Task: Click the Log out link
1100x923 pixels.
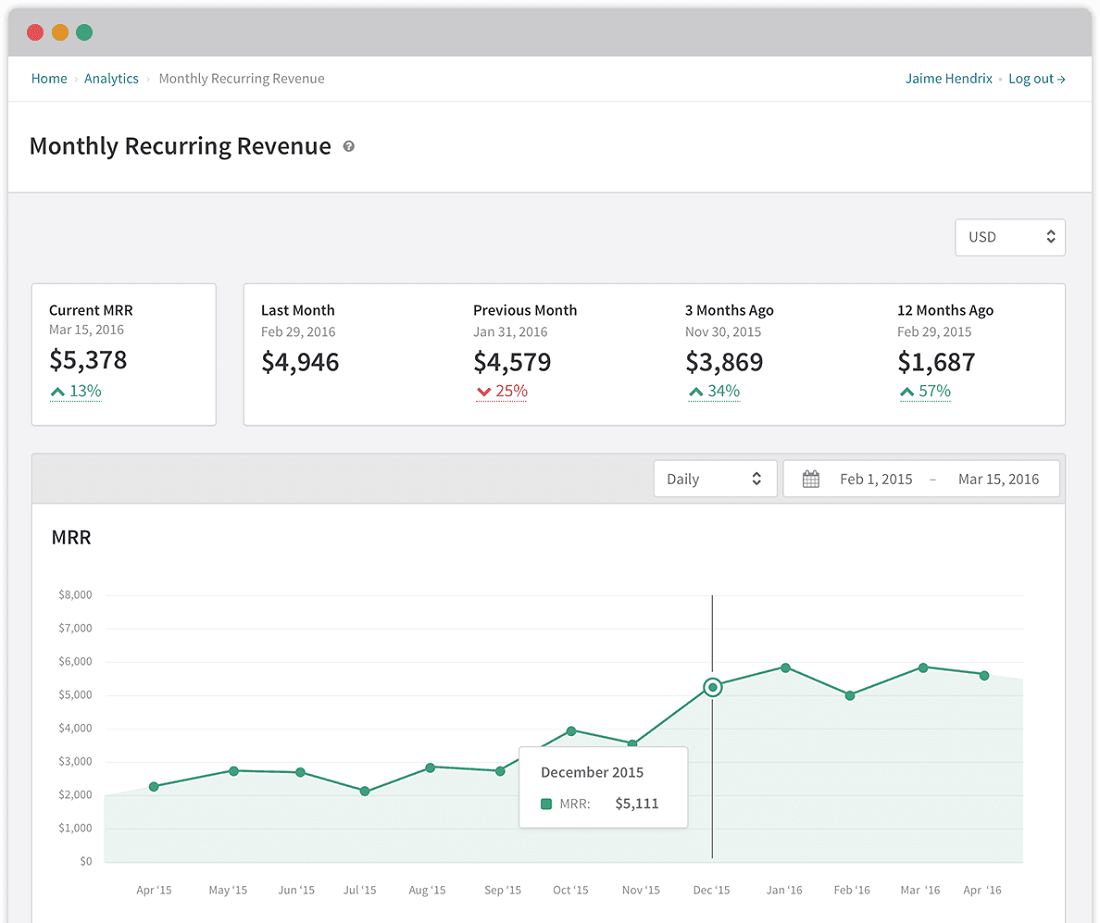Action: tap(1037, 79)
